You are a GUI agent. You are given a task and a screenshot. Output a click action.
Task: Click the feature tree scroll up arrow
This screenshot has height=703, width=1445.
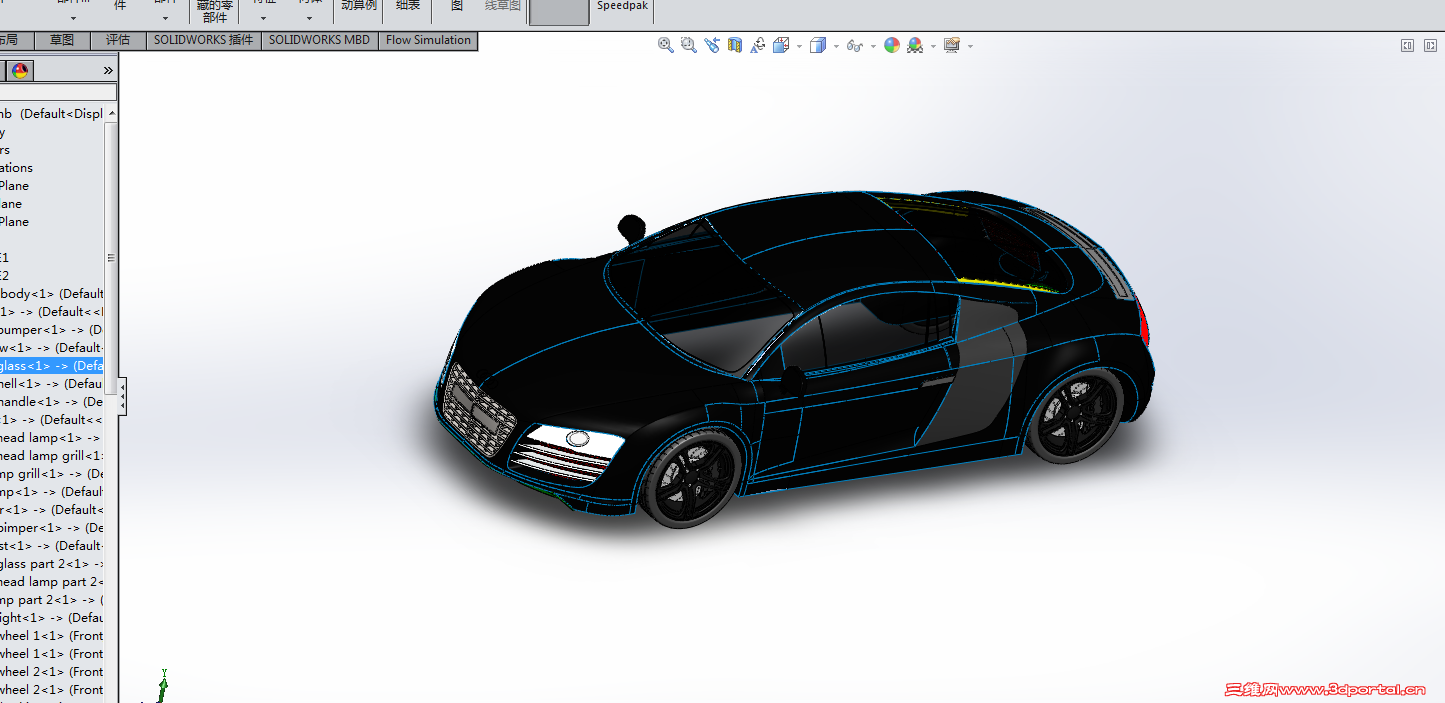111,113
